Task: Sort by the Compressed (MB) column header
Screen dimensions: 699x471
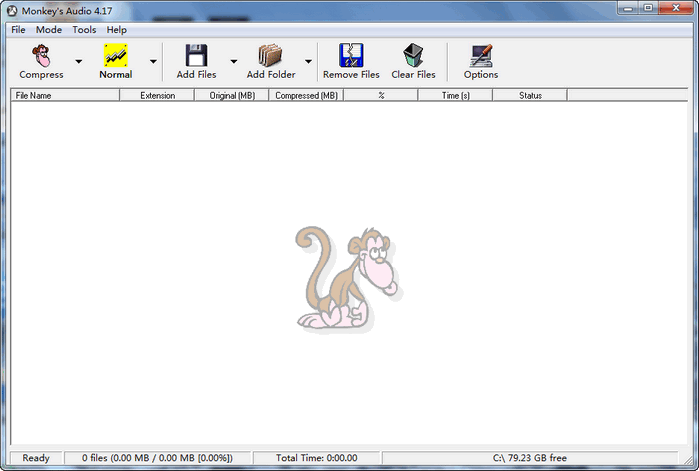Action: (306, 95)
